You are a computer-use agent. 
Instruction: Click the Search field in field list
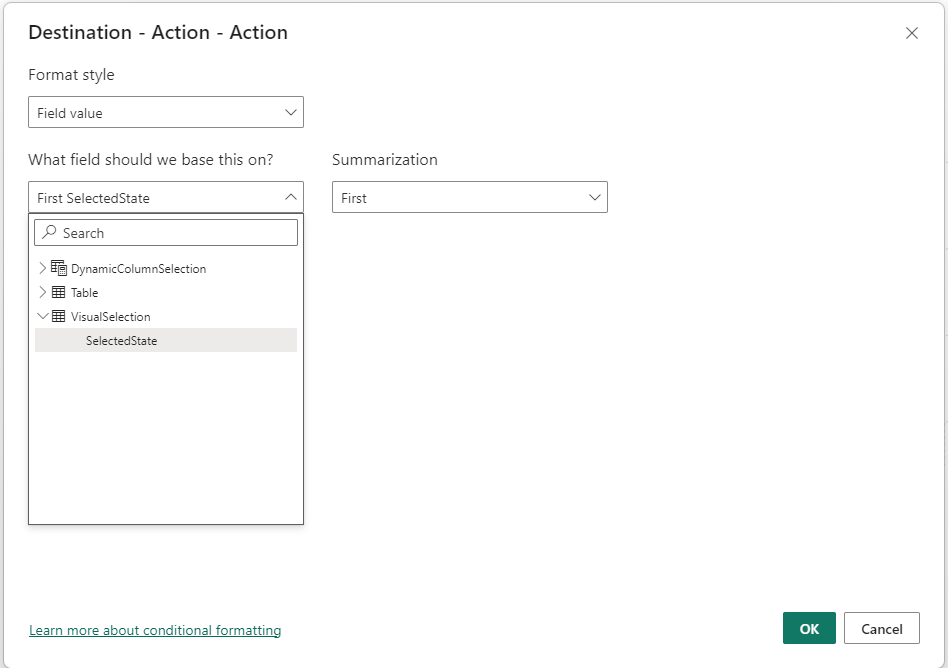coord(166,233)
